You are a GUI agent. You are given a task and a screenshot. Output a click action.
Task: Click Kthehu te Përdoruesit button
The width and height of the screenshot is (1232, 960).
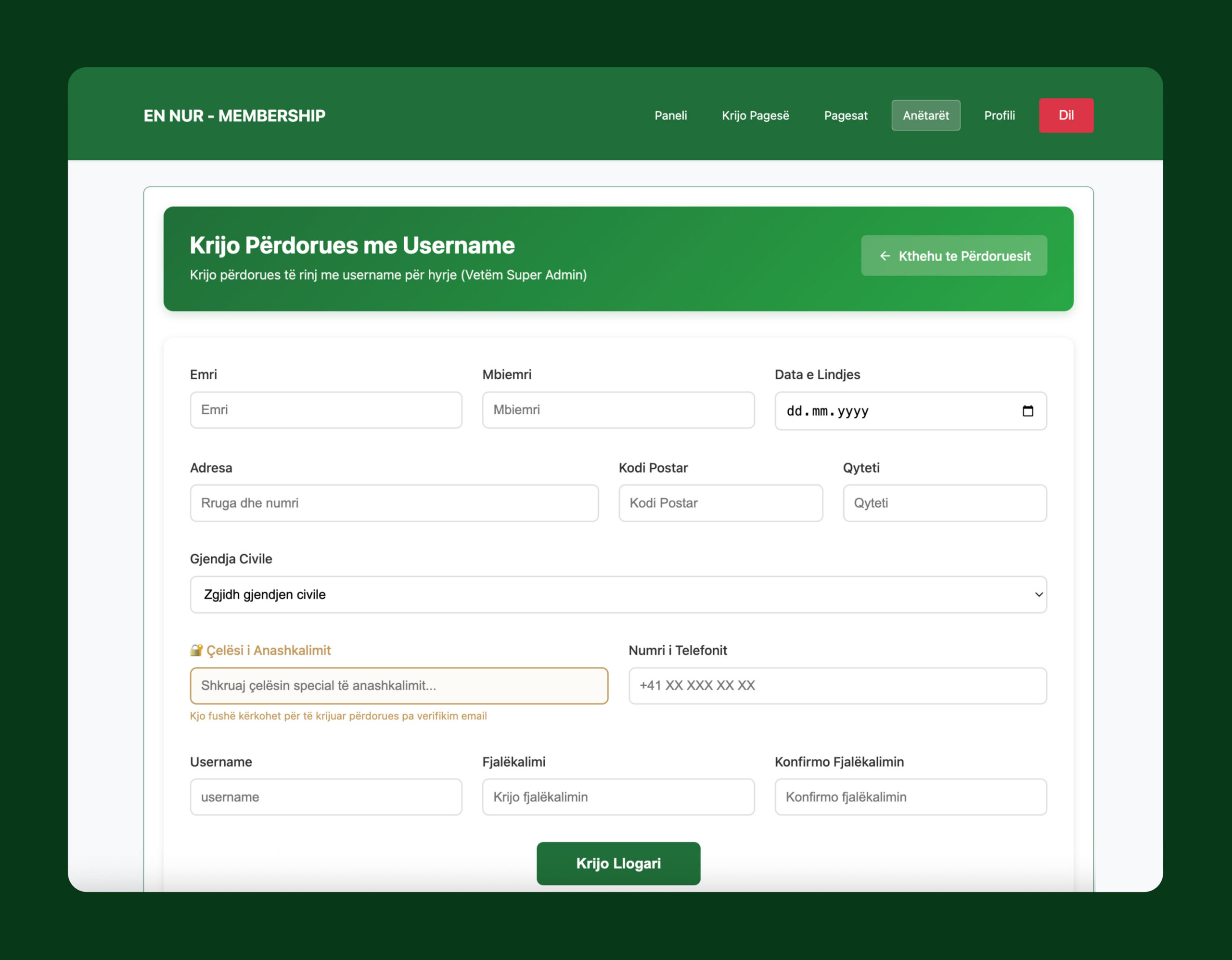coord(953,256)
